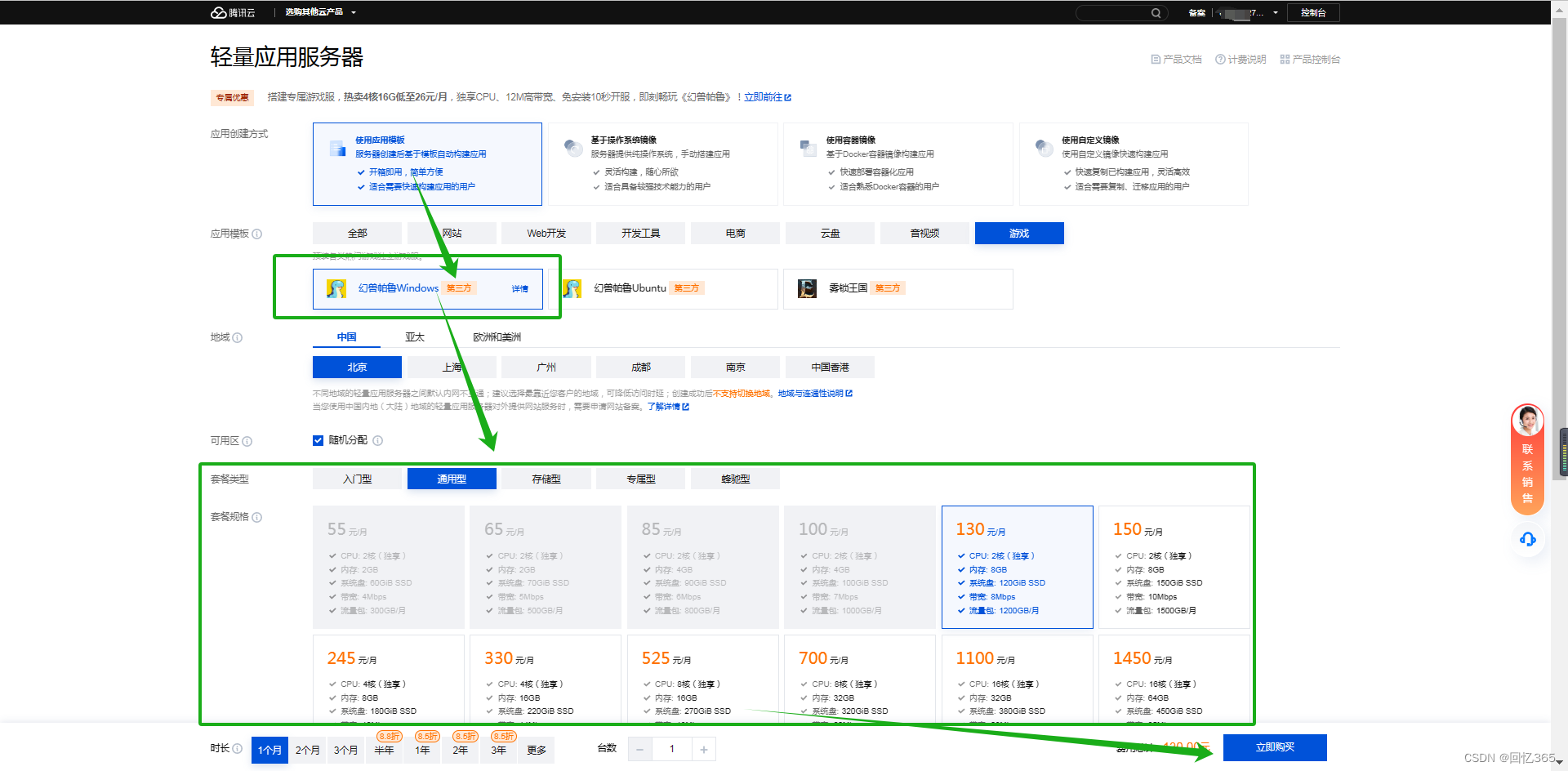
Task: Select the 入门型 package type
Action: click(x=357, y=479)
